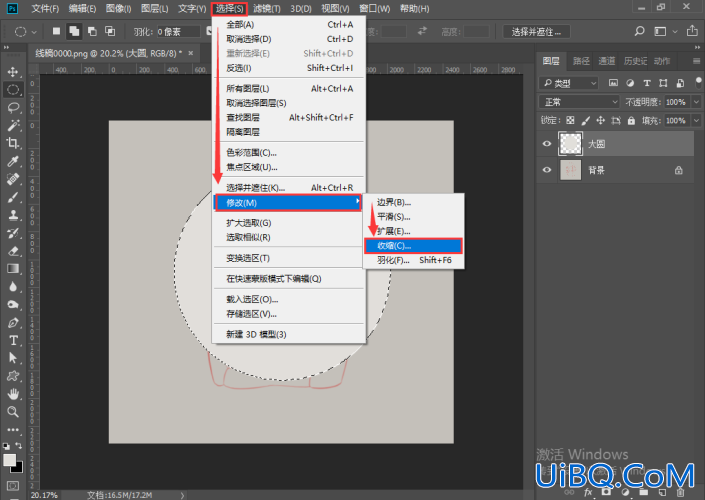Open the layer filter 类型 dropdown
This screenshot has height=500, width=705.
569,83
